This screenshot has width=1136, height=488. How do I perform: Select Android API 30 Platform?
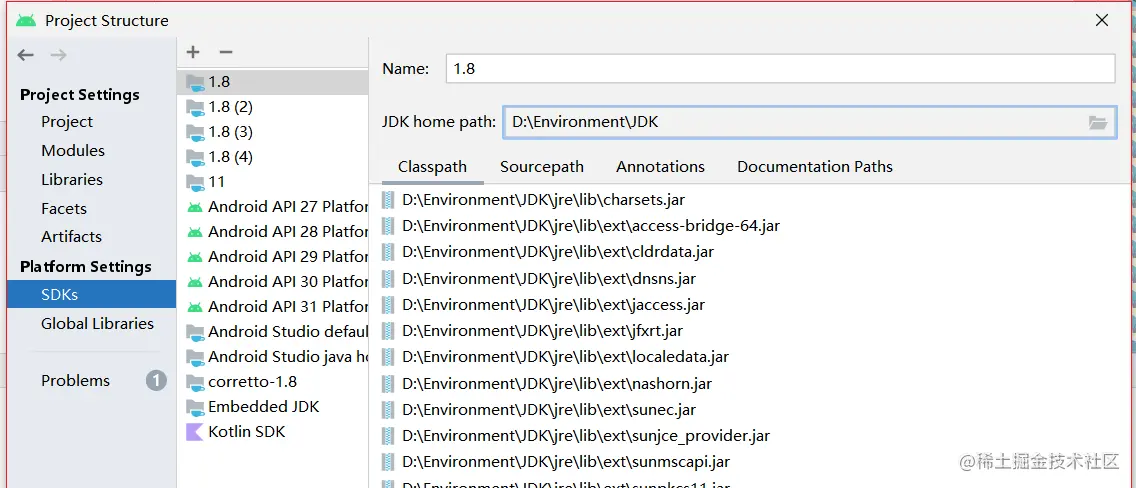272,282
